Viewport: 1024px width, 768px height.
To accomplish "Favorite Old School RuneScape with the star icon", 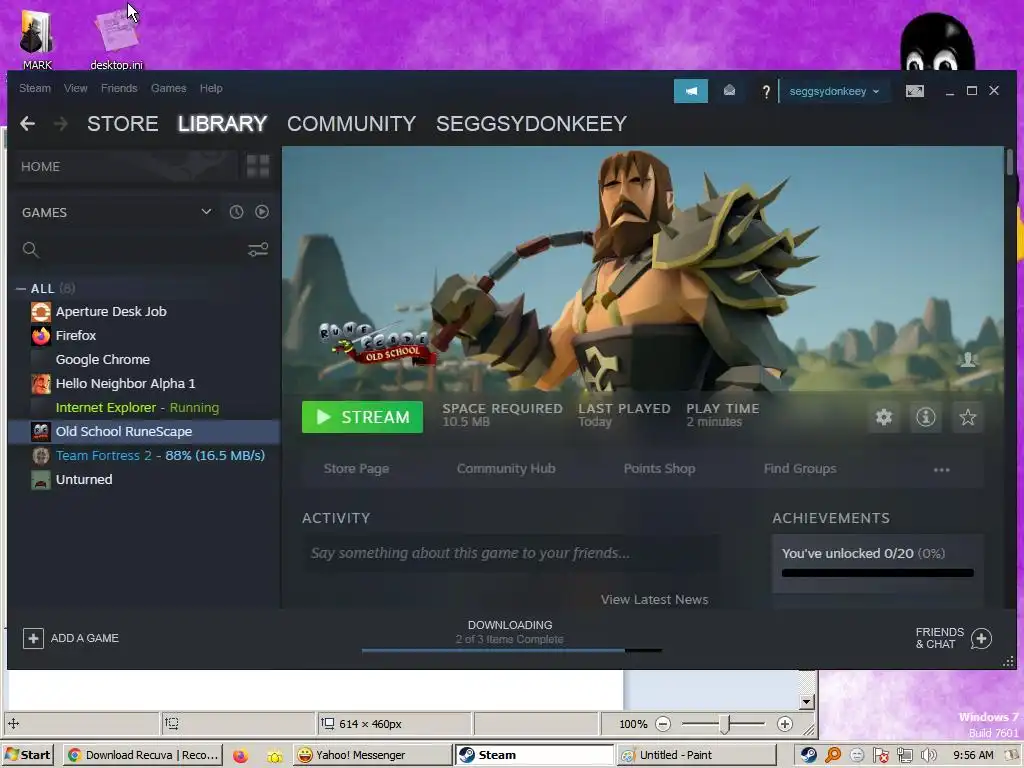I will tap(967, 417).
